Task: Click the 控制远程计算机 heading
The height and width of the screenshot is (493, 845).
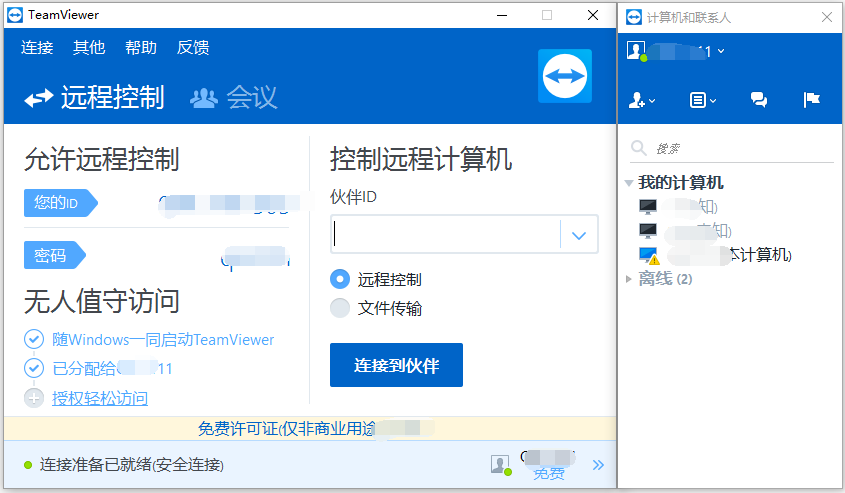Action: click(421, 159)
